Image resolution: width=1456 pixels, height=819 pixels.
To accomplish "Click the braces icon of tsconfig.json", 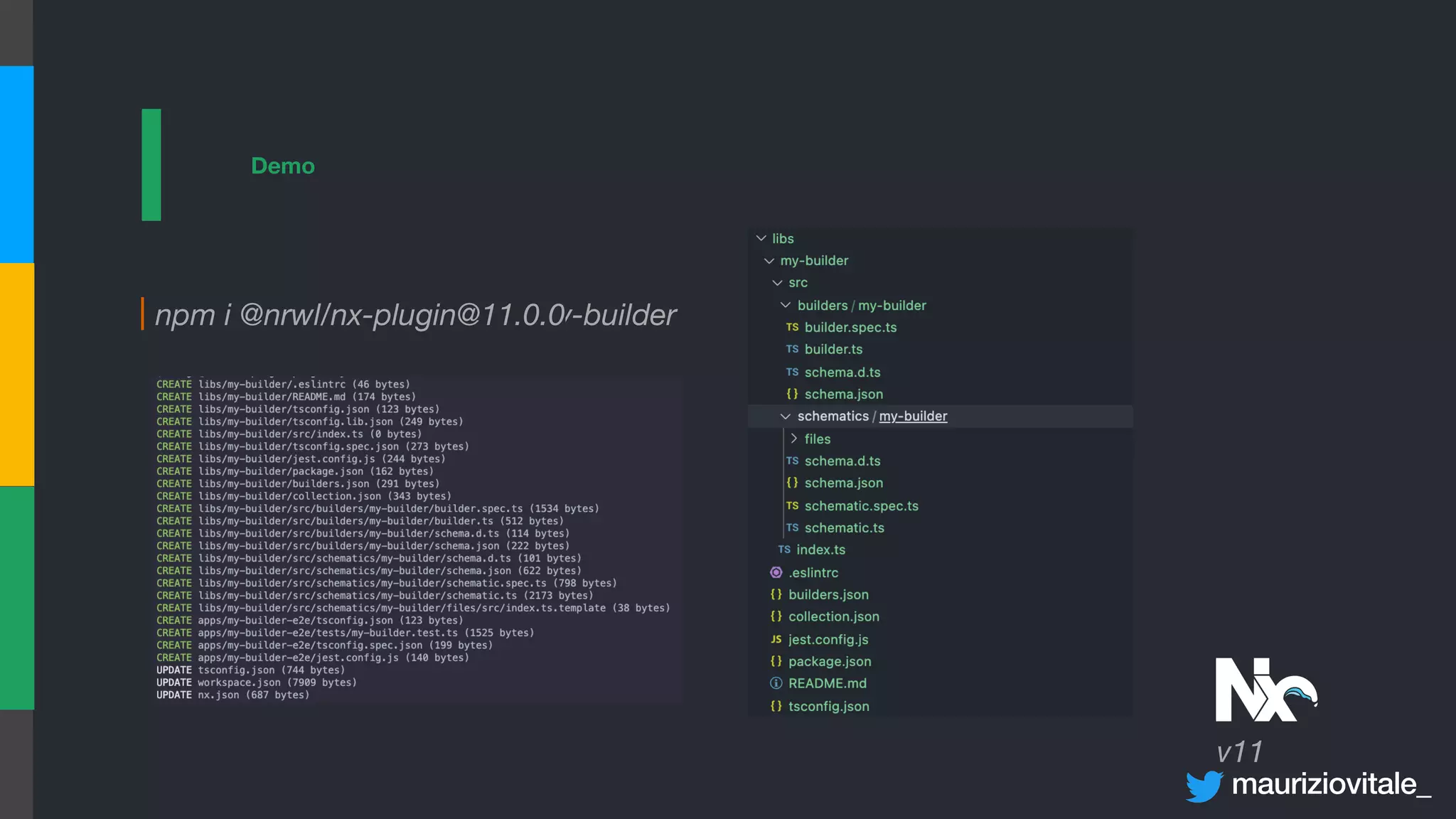I will [x=776, y=706].
